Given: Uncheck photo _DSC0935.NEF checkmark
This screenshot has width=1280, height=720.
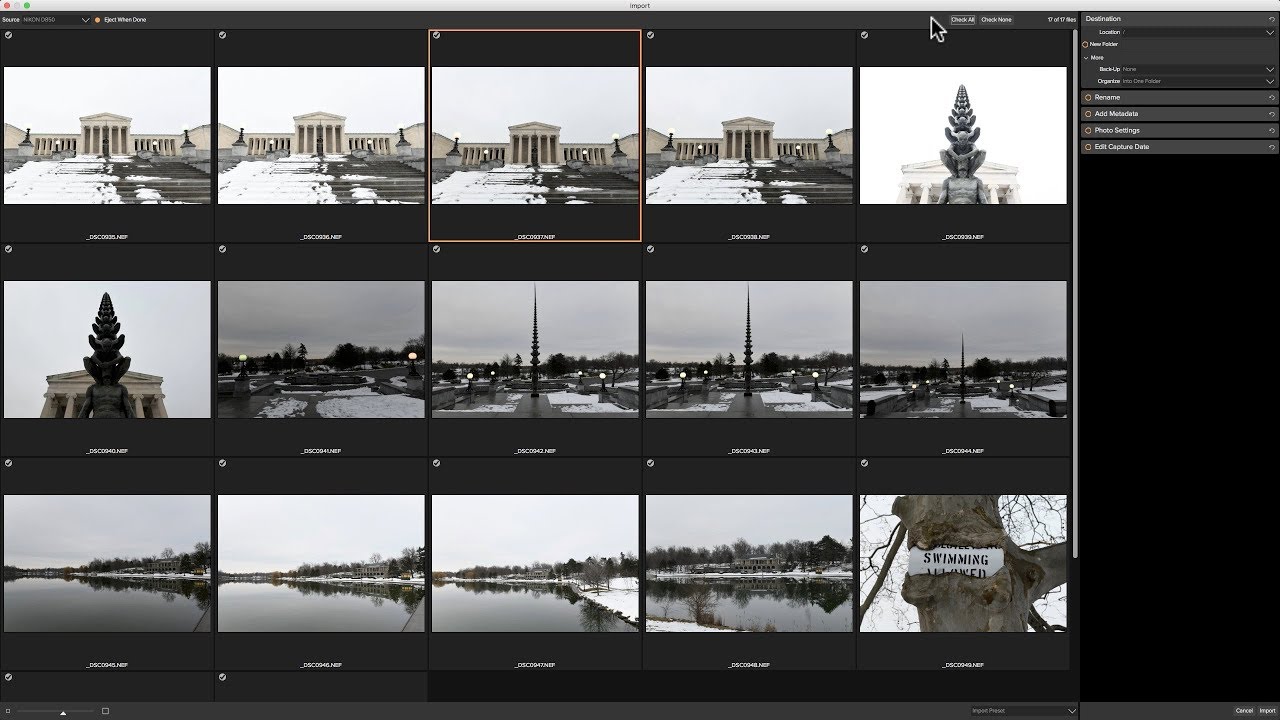Looking at the screenshot, I should click(8, 35).
